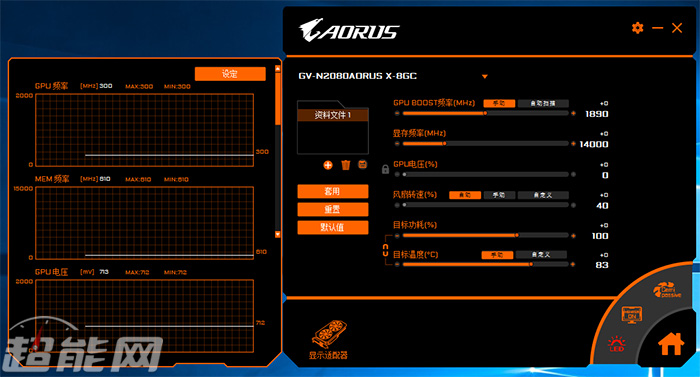
Task: Select auto mode for fan speed
Action: click(x=465, y=195)
